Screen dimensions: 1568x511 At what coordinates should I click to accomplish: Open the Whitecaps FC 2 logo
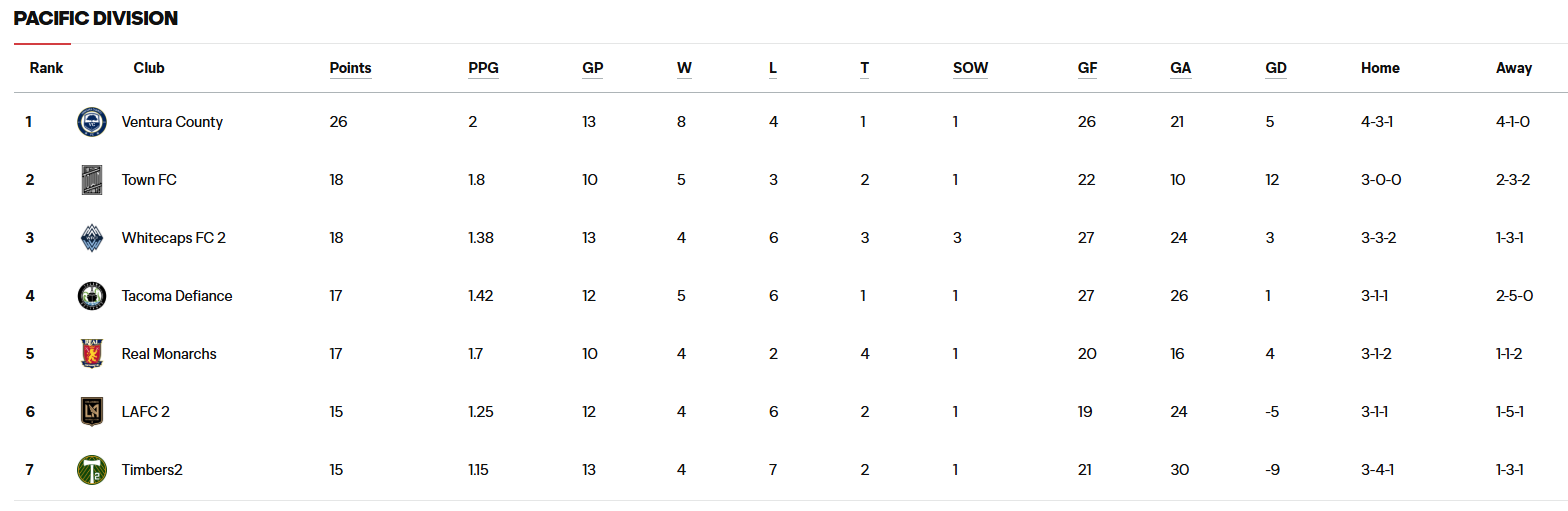pyautogui.click(x=92, y=238)
